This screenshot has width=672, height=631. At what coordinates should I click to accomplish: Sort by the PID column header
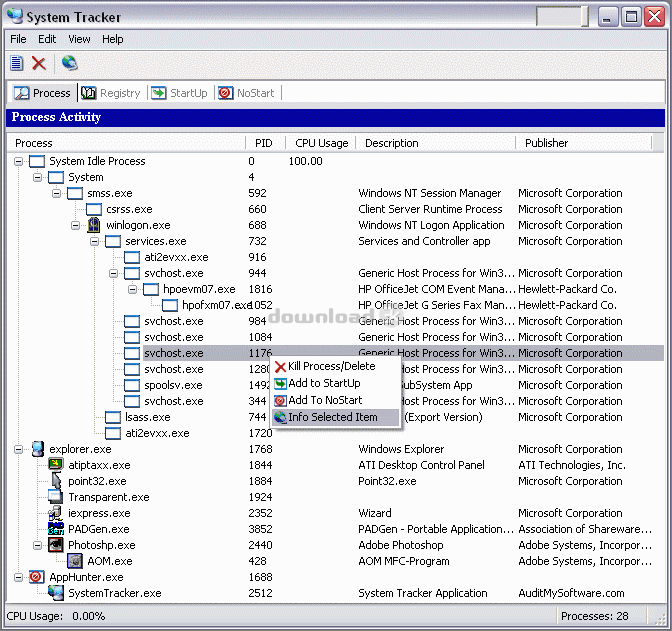(x=265, y=143)
